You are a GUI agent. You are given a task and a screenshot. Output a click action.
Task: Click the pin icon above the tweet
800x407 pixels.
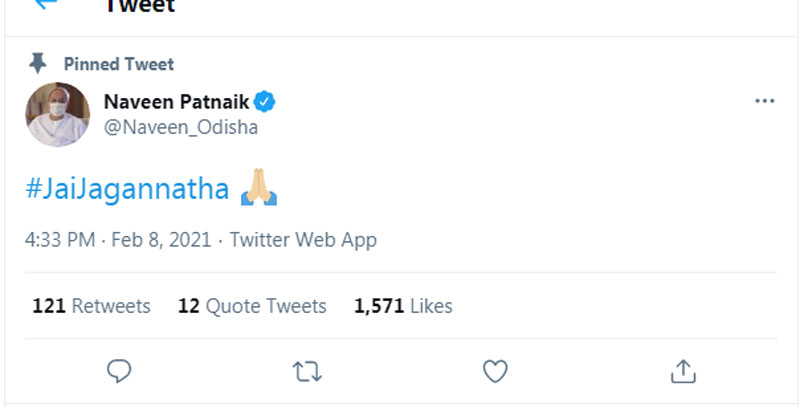click(x=38, y=64)
